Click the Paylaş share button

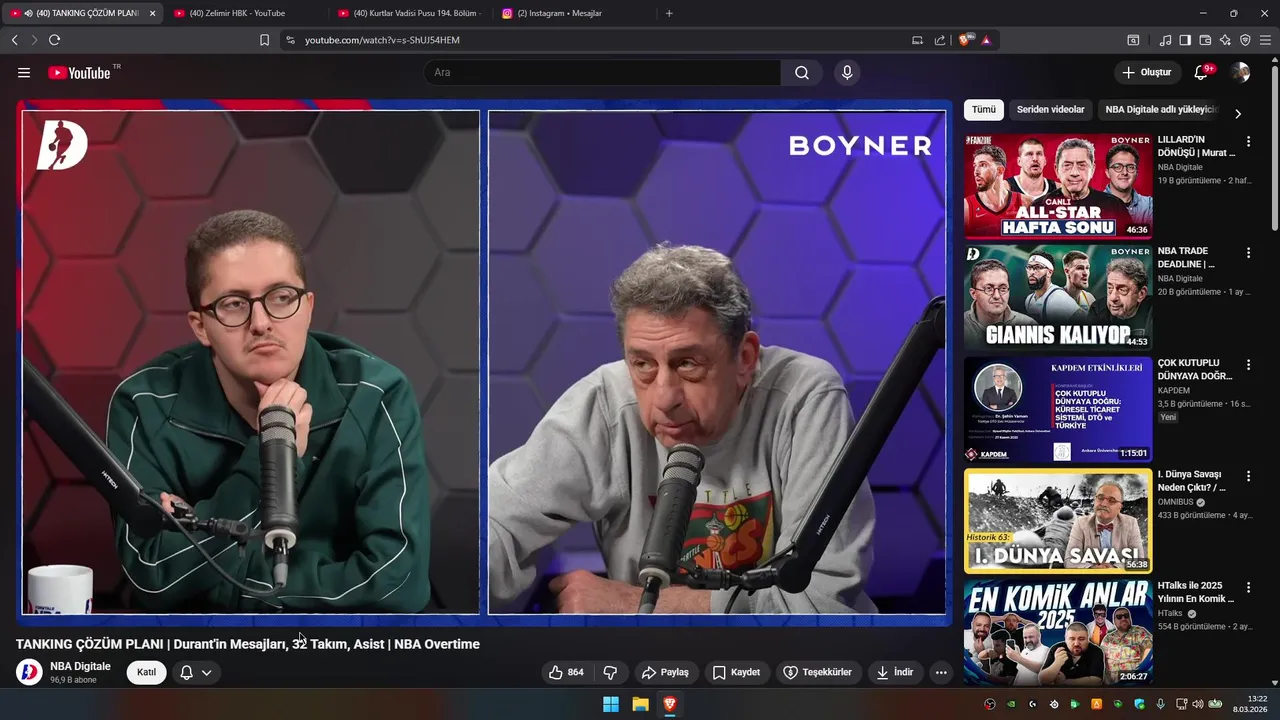pyautogui.click(x=665, y=672)
